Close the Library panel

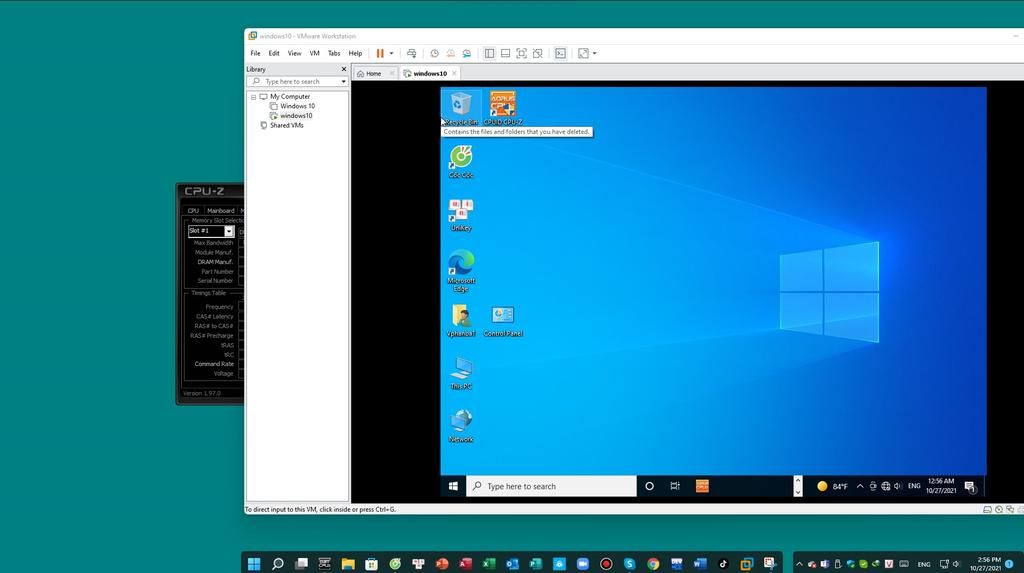click(x=344, y=69)
